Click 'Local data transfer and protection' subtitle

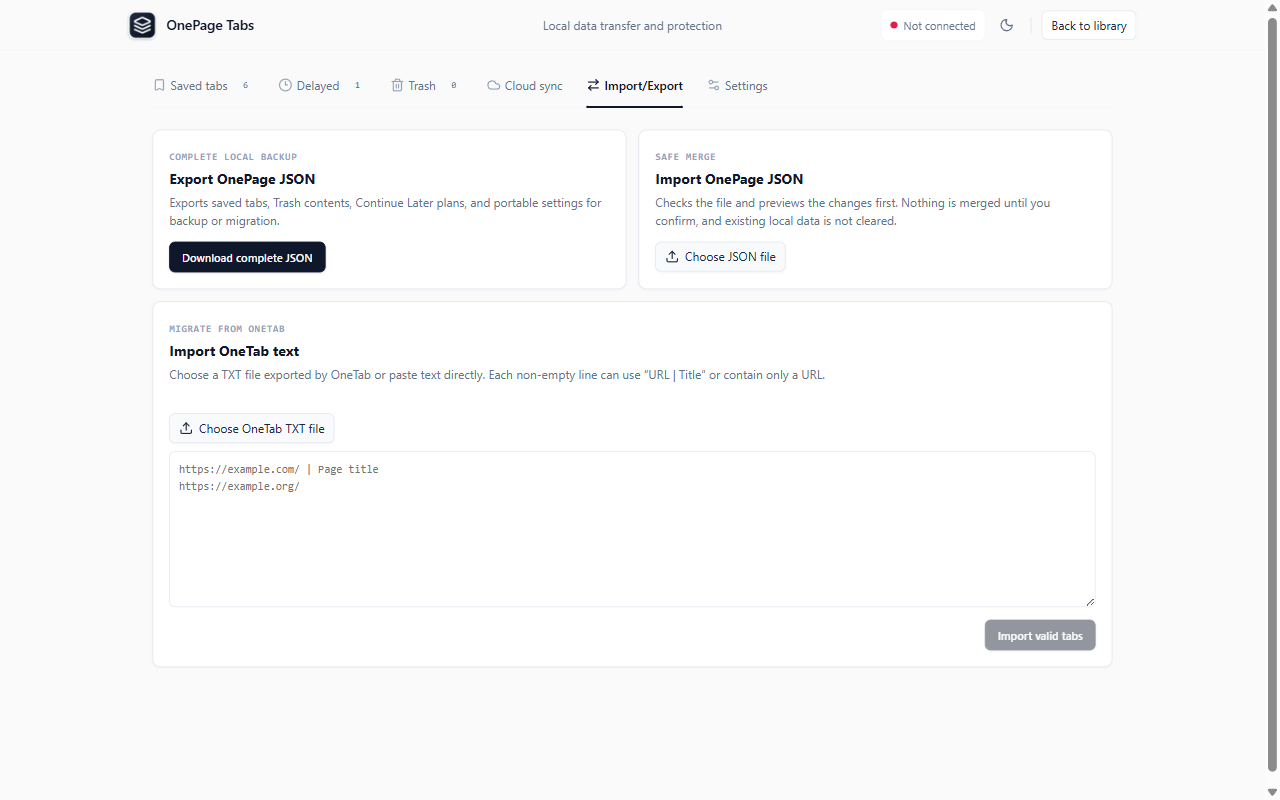tap(632, 26)
